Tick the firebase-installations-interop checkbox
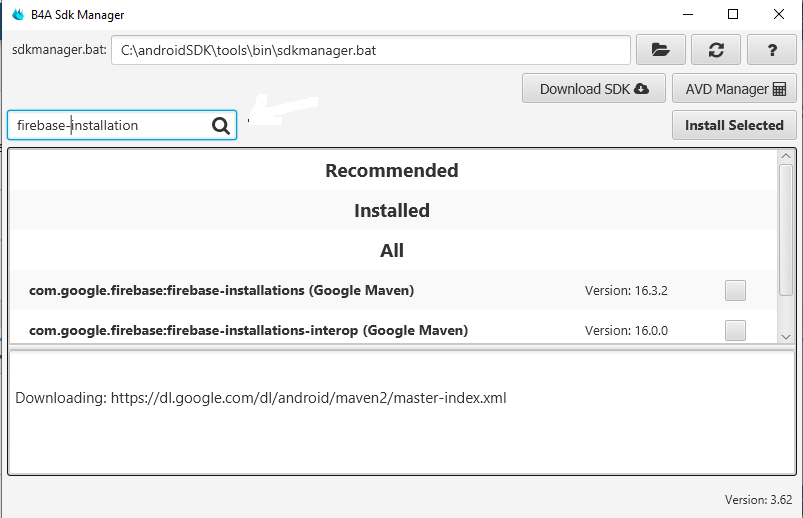Image resolution: width=803 pixels, height=518 pixels. coord(735,330)
